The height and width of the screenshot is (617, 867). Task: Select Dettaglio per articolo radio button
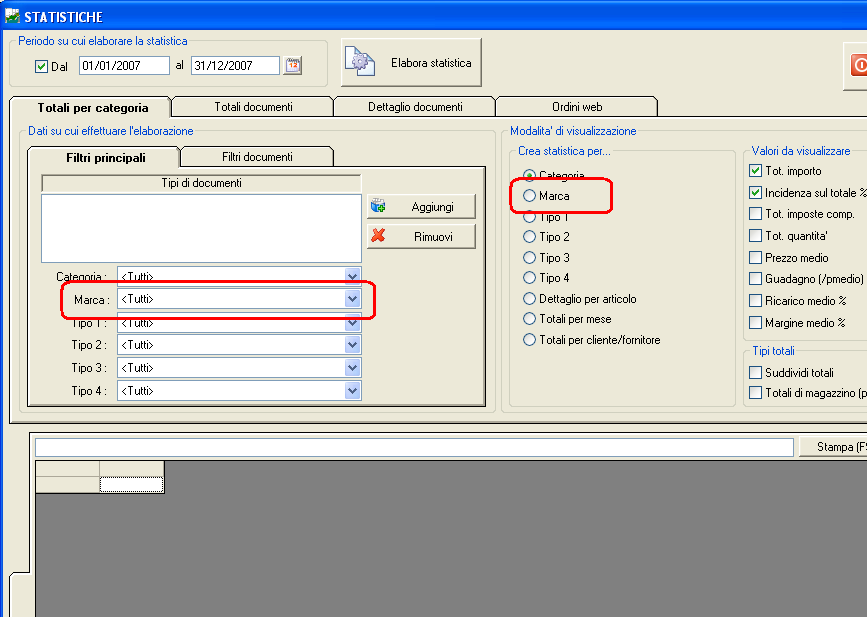(x=529, y=299)
